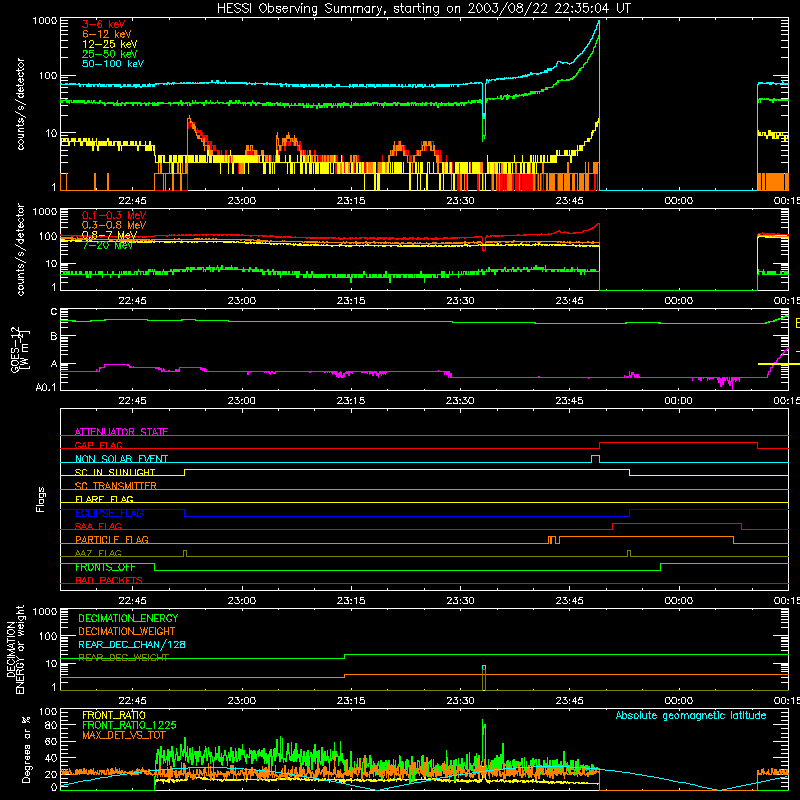Image resolution: width=800 pixels, height=800 pixels.
Task: Click the PARTICLE_FLAG label
Action: tap(112, 540)
